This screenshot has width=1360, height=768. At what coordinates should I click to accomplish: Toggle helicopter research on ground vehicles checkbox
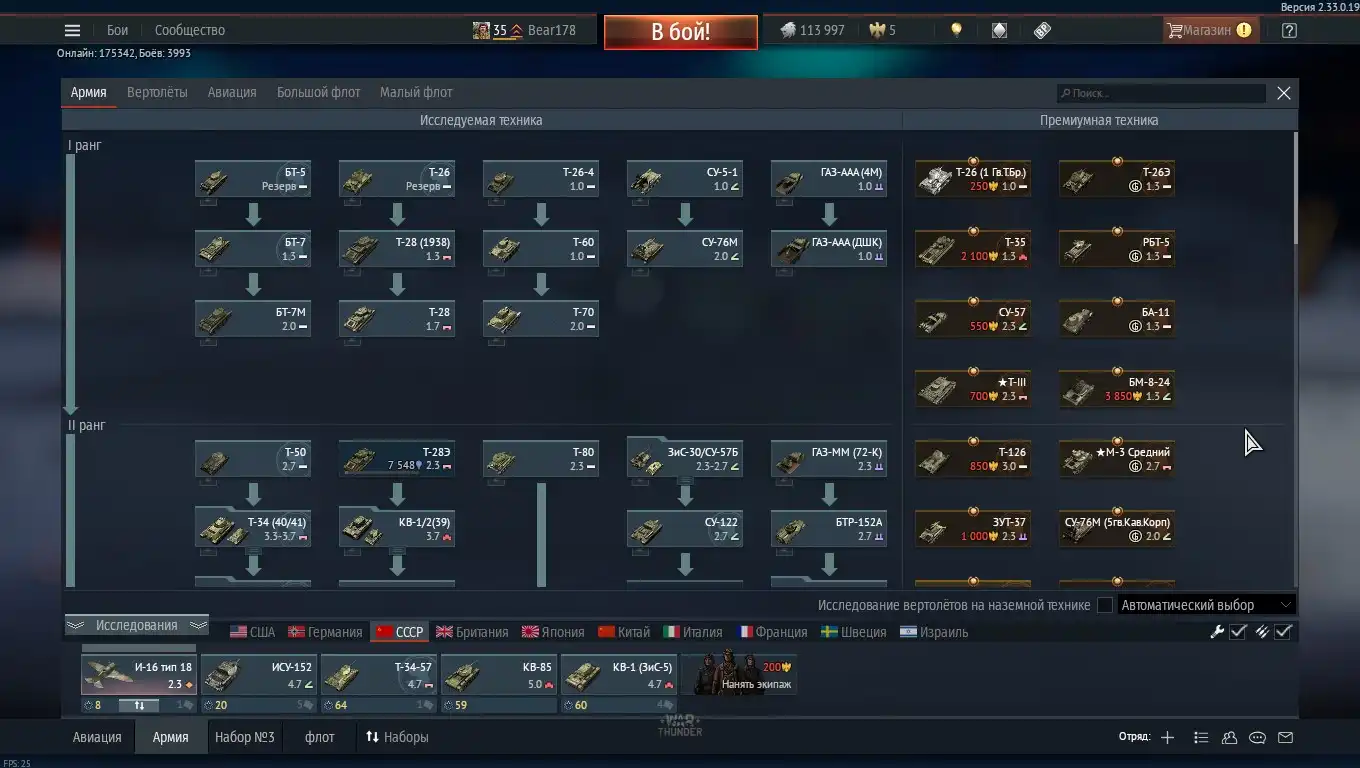click(1105, 605)
